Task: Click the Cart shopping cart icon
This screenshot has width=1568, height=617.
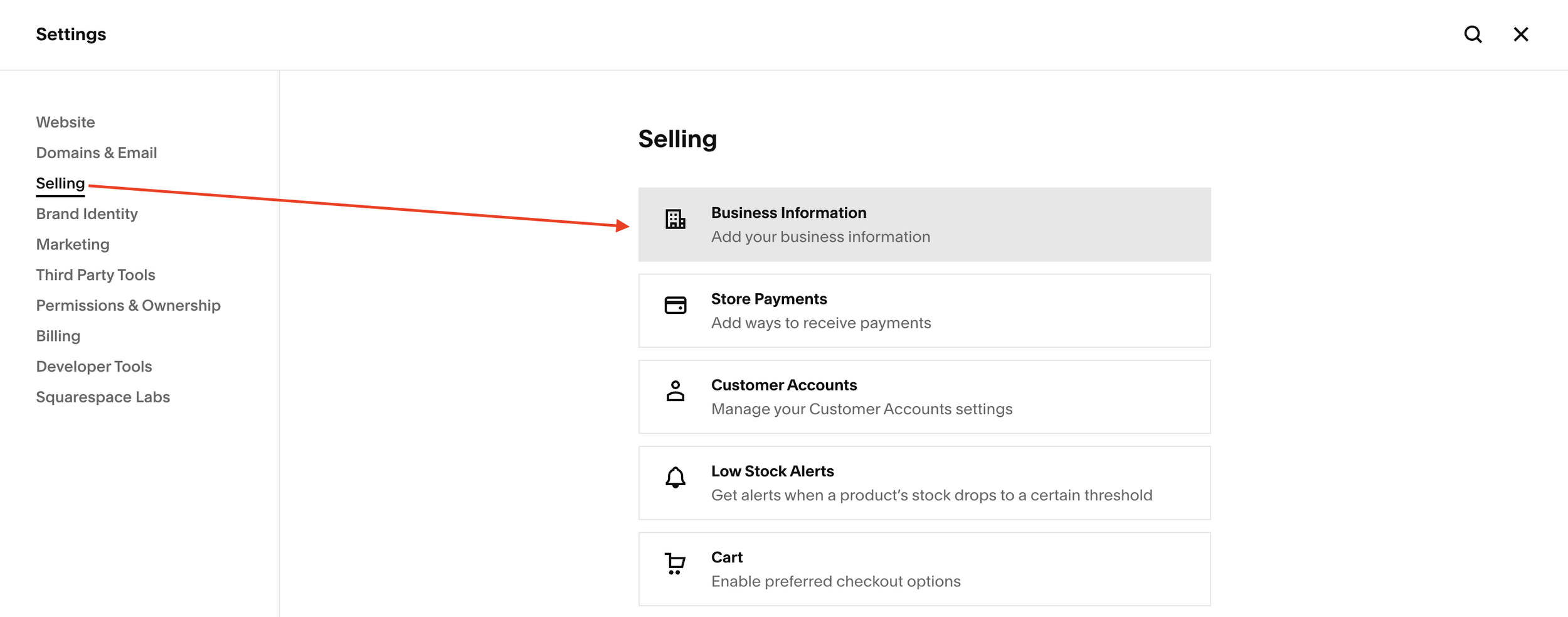Action: click(x=675, y=564)
